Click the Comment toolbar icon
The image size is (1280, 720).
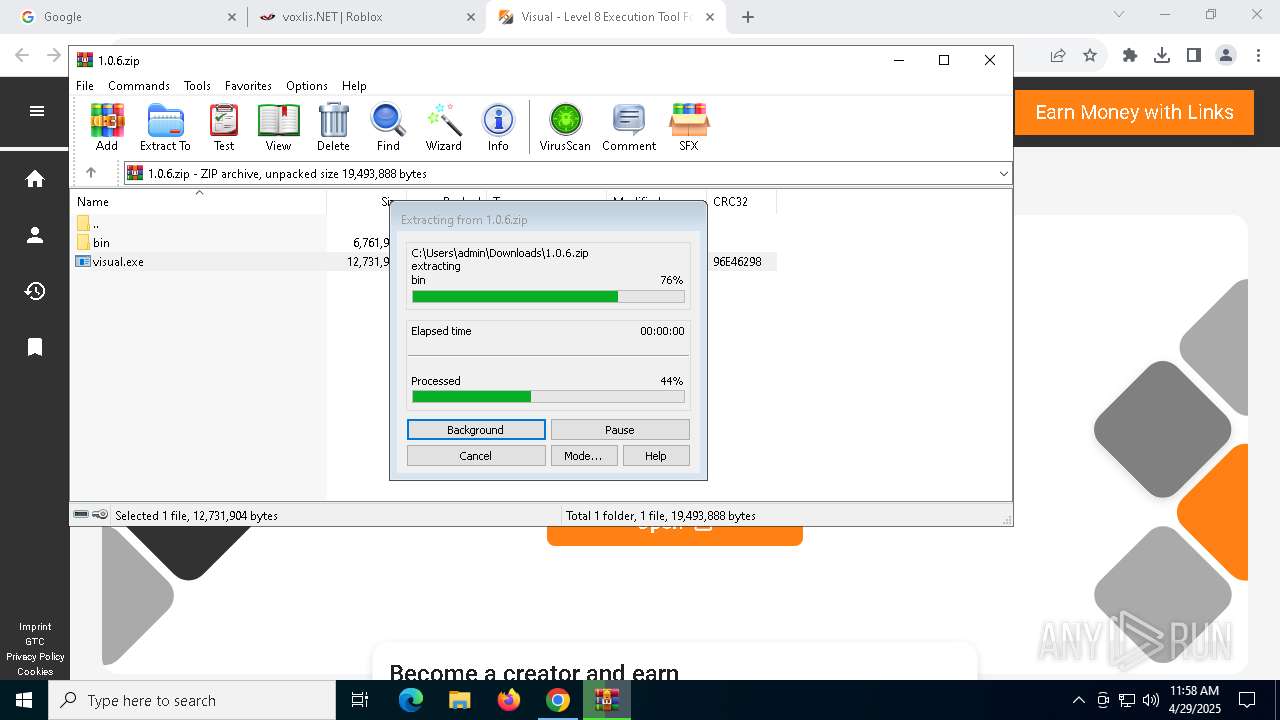tap(629, 127)
